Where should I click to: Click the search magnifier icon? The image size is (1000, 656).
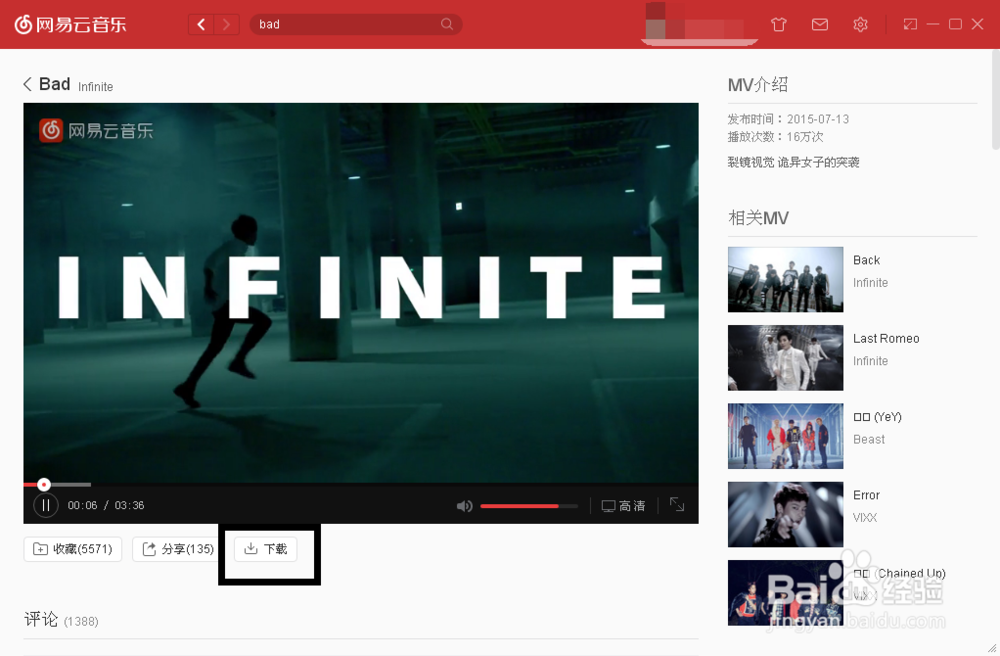pyautogui.click(x=447, y=24)
